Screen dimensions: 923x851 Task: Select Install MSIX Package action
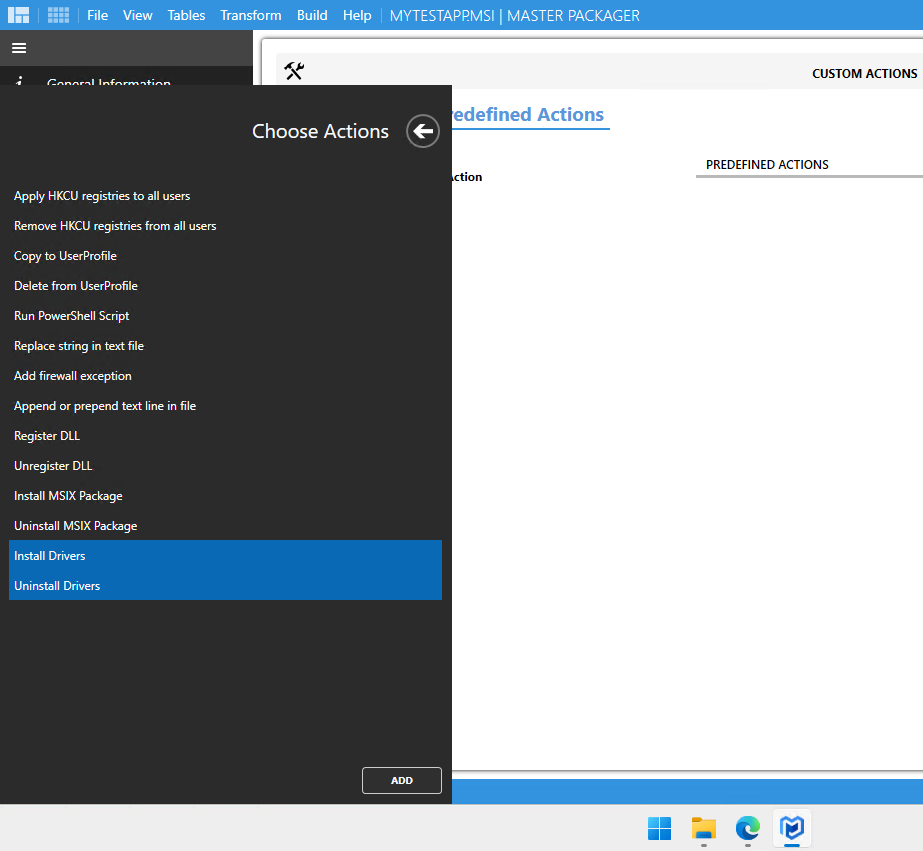pyautogui.click(x=225, y=496)
